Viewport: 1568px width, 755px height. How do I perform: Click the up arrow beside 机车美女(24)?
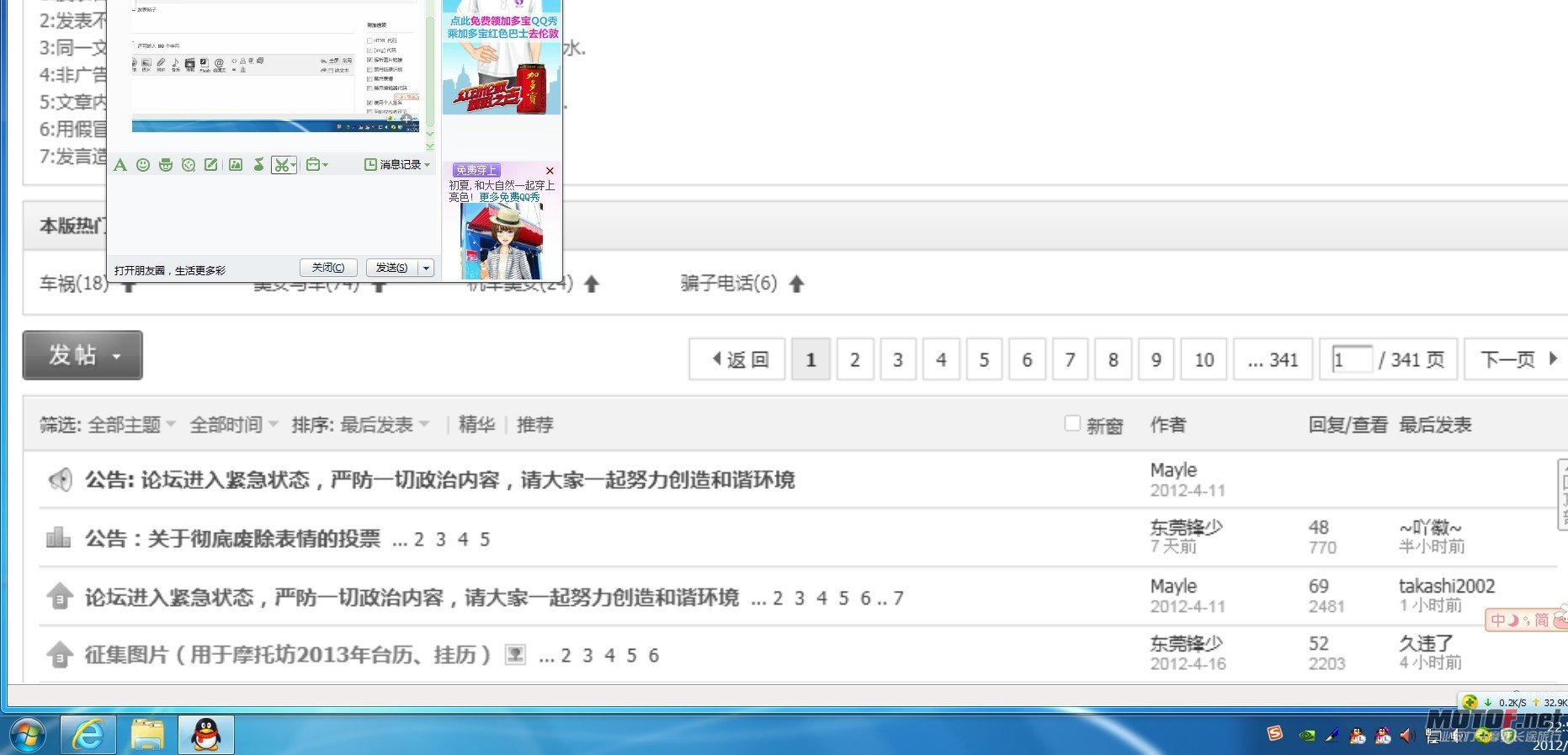point(592,284)
